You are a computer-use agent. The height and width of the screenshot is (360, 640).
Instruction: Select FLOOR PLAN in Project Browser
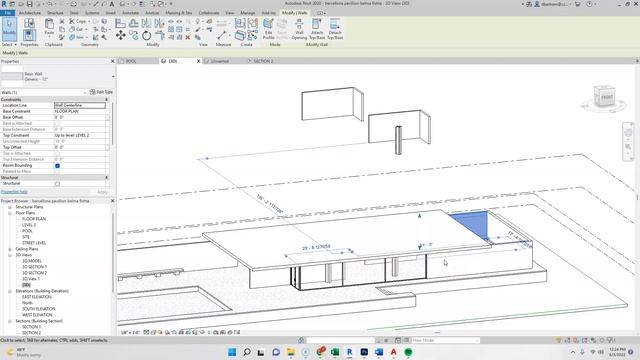pyautogui.click(x=34, y=219)
